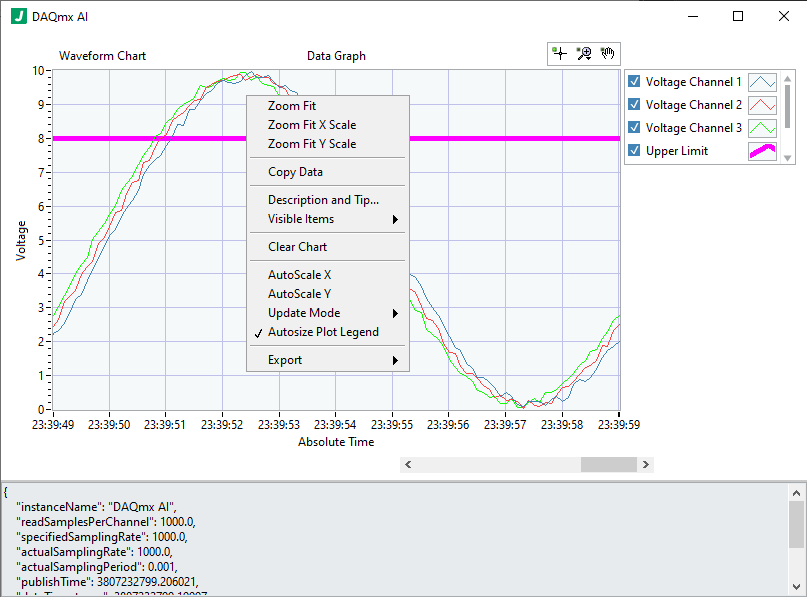
Task: Uncheck Voltage Channel 1 visibility checkbox
Action: [635, 81]
